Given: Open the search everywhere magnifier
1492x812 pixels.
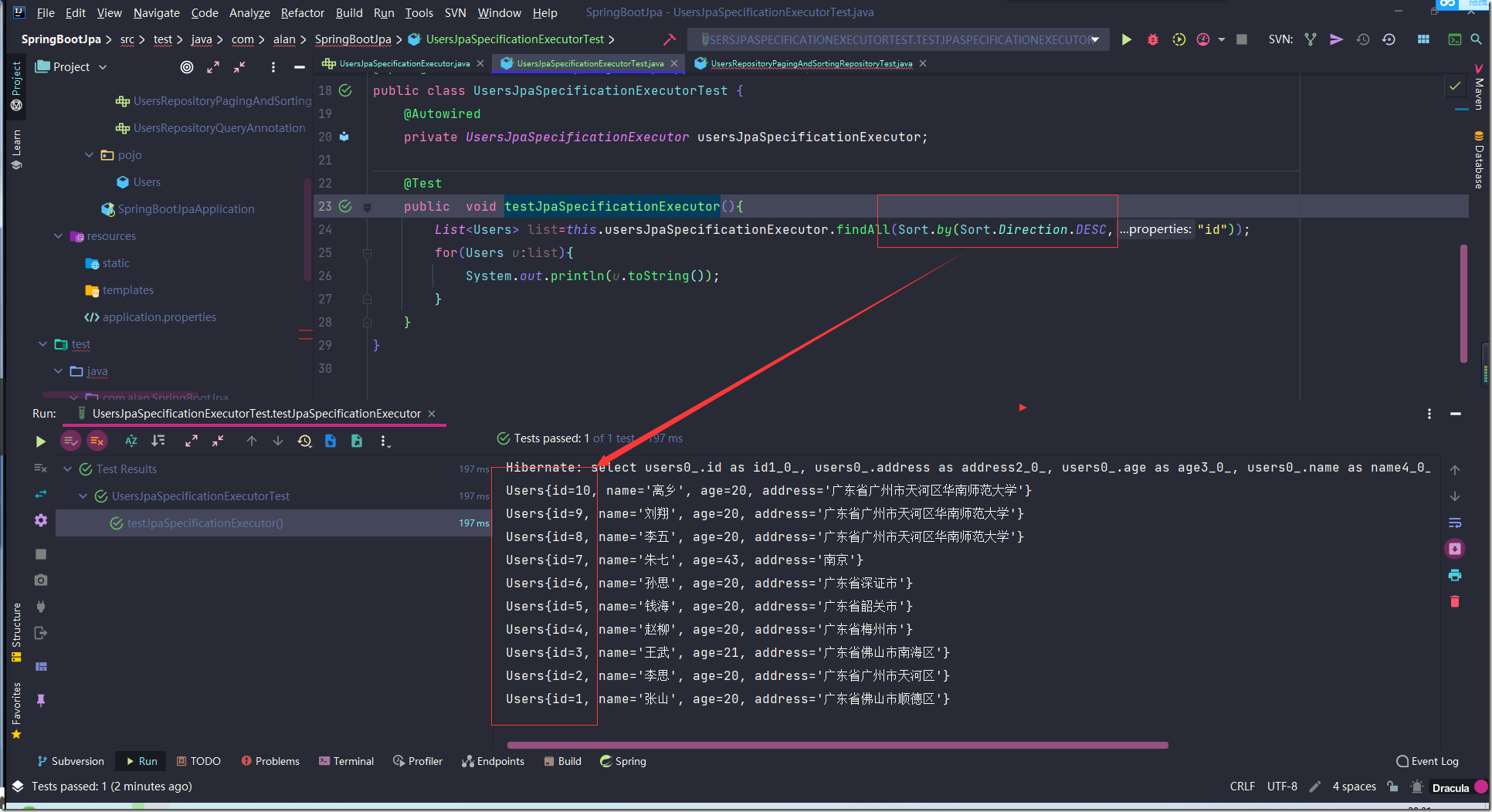Looking at the screenshot, I should 1476,39.
